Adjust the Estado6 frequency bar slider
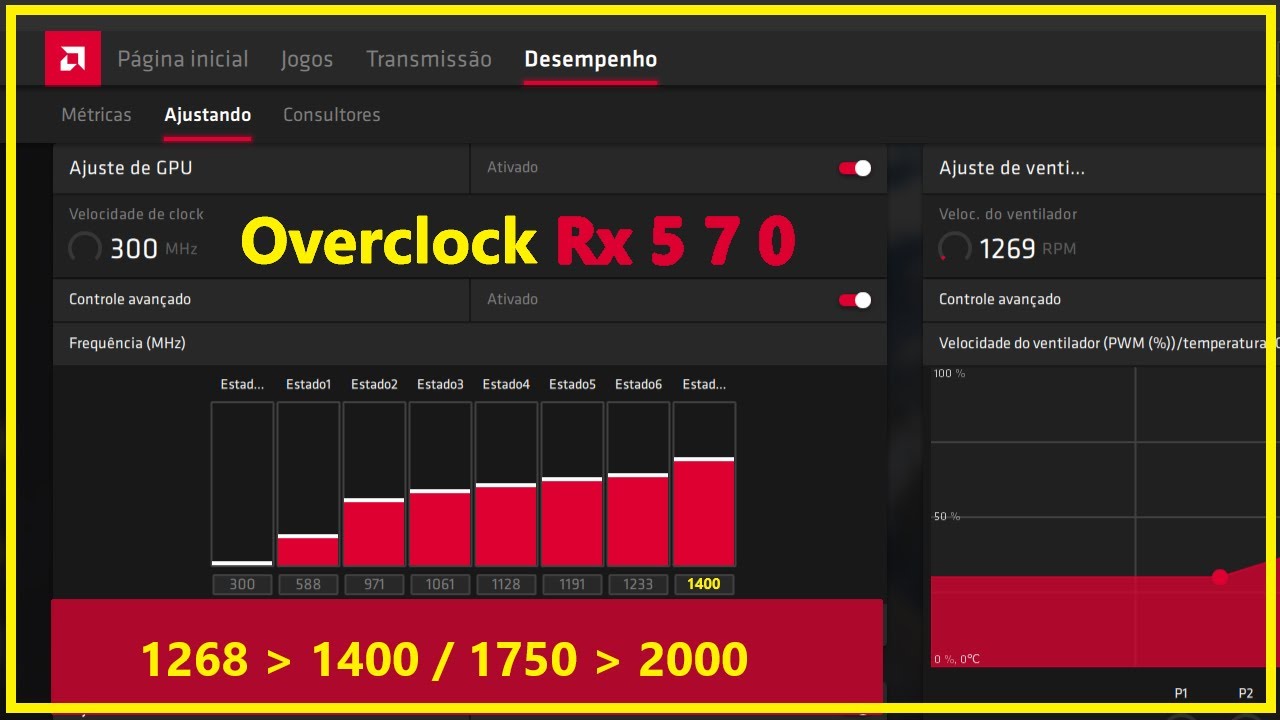 point(638,485)
